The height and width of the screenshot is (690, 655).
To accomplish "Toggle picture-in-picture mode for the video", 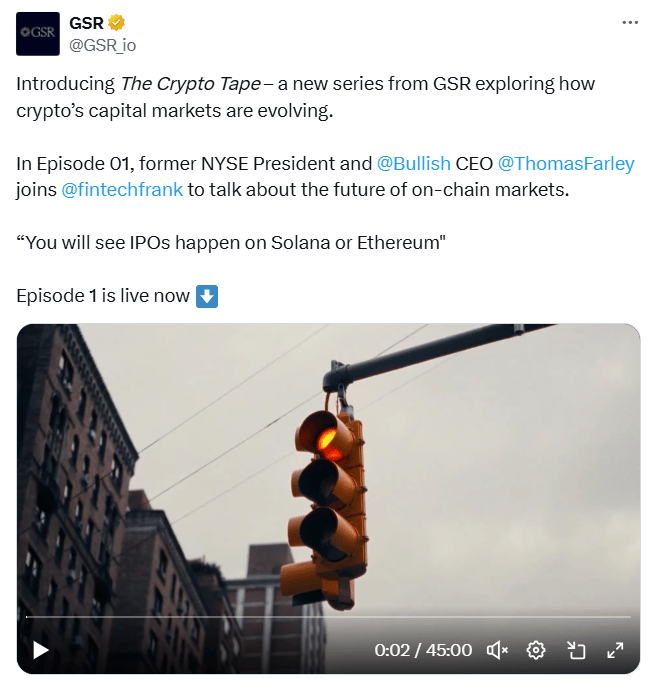I will (575, 650).
